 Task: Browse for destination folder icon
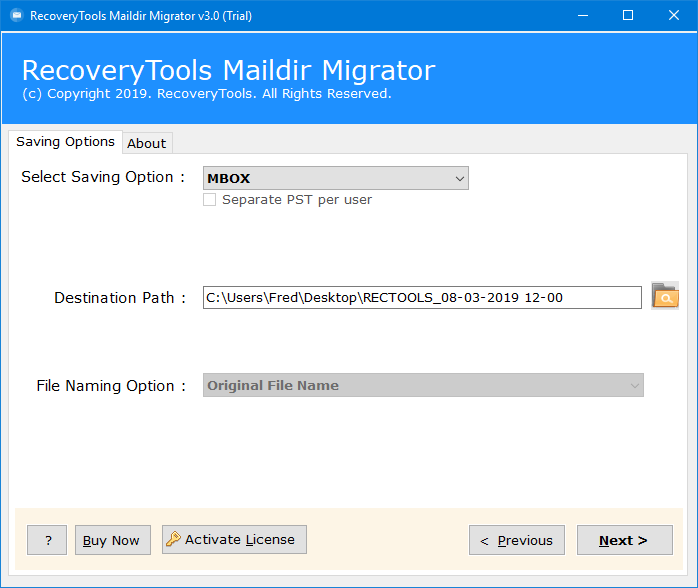pos(665,296)
